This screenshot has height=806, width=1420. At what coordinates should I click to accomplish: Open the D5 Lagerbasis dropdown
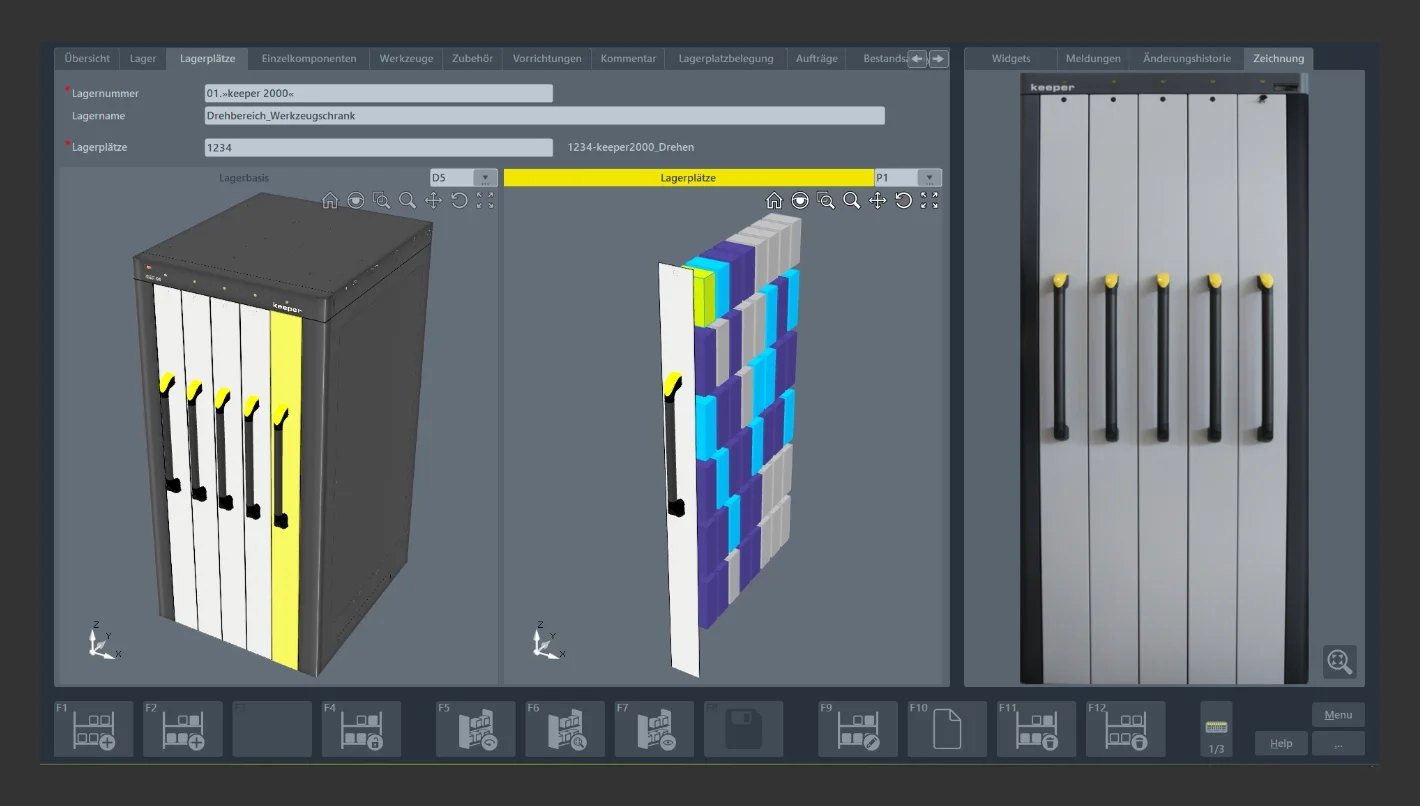pyautogui.click(x=484, y=178)
